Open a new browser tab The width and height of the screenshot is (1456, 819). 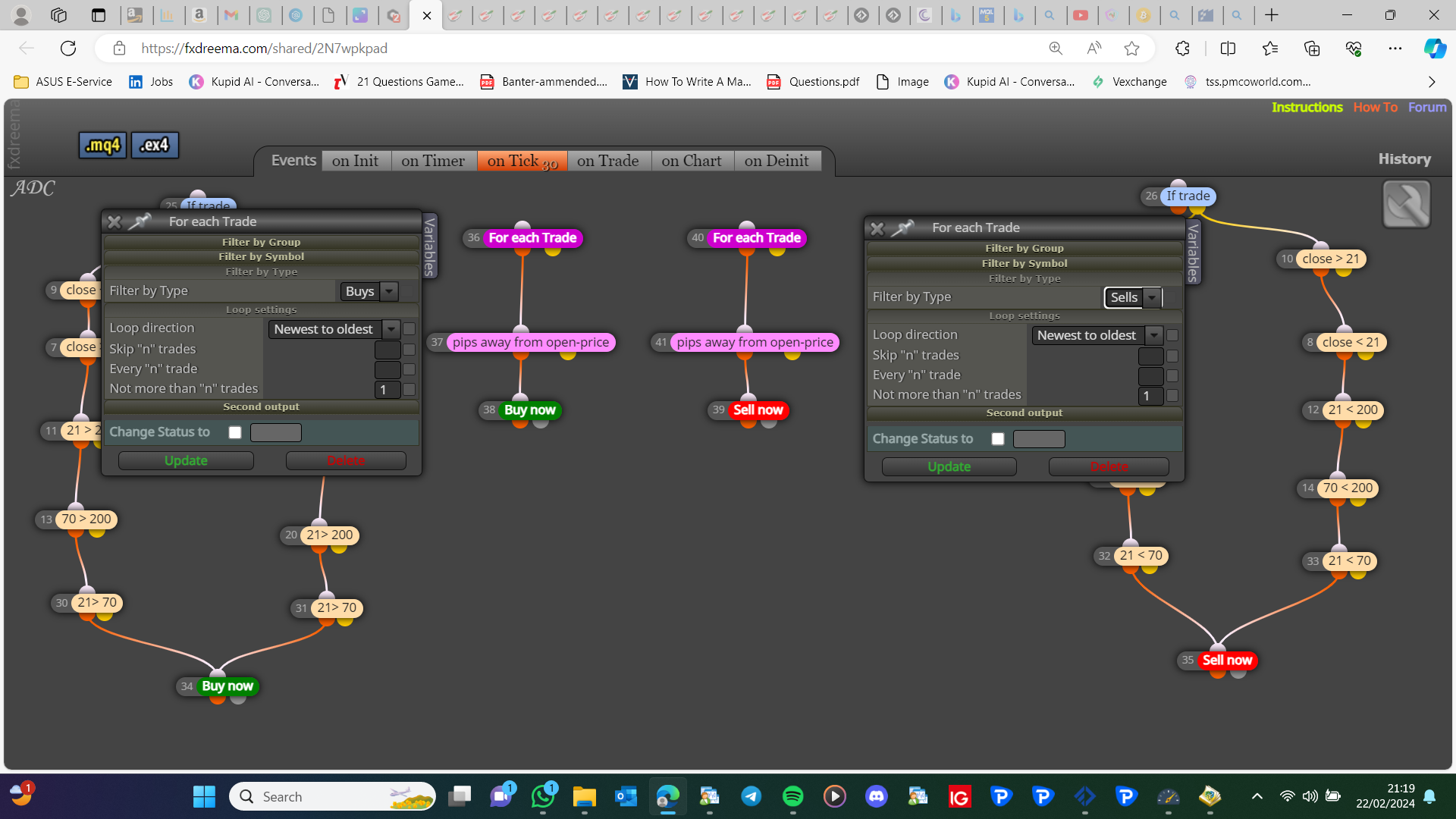click(x=1272, y=15)
